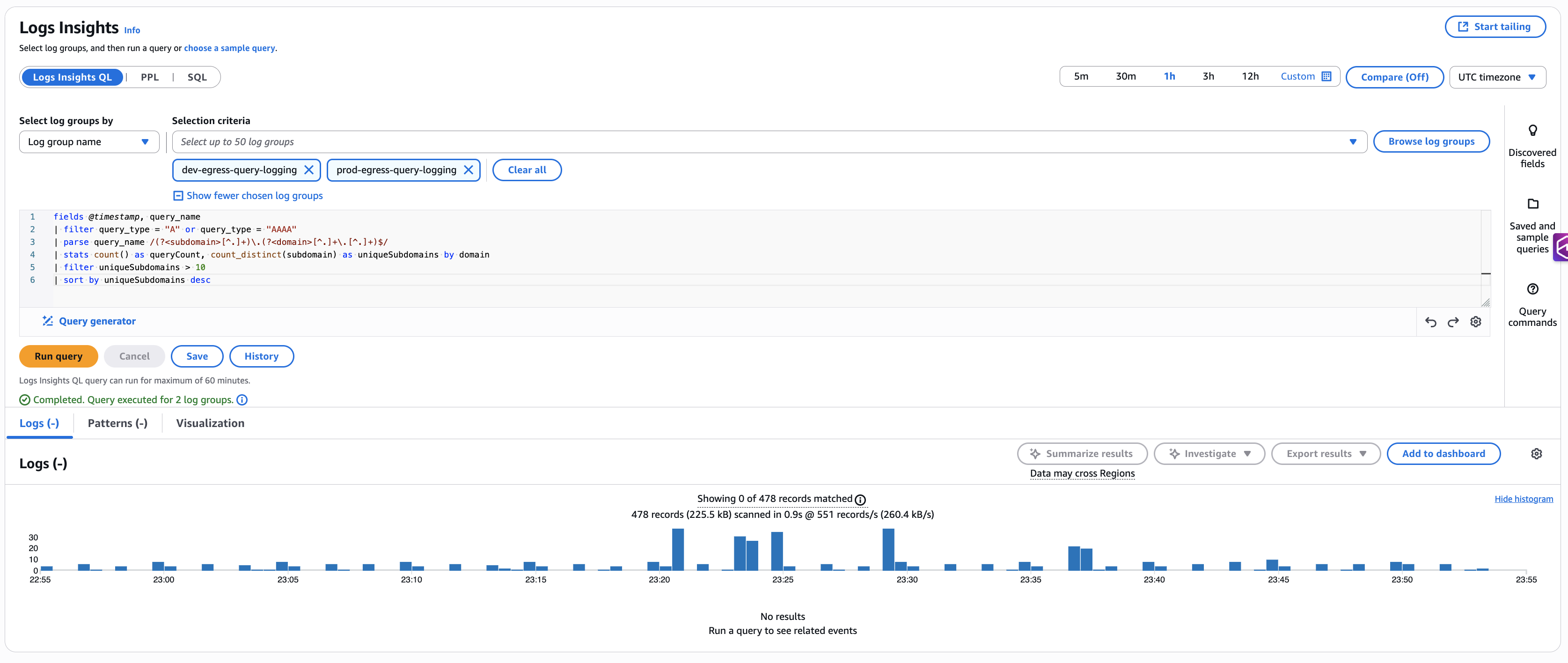Click info icon next to records matched
The image size is (1568, 663).
click(x=860, y=500)
